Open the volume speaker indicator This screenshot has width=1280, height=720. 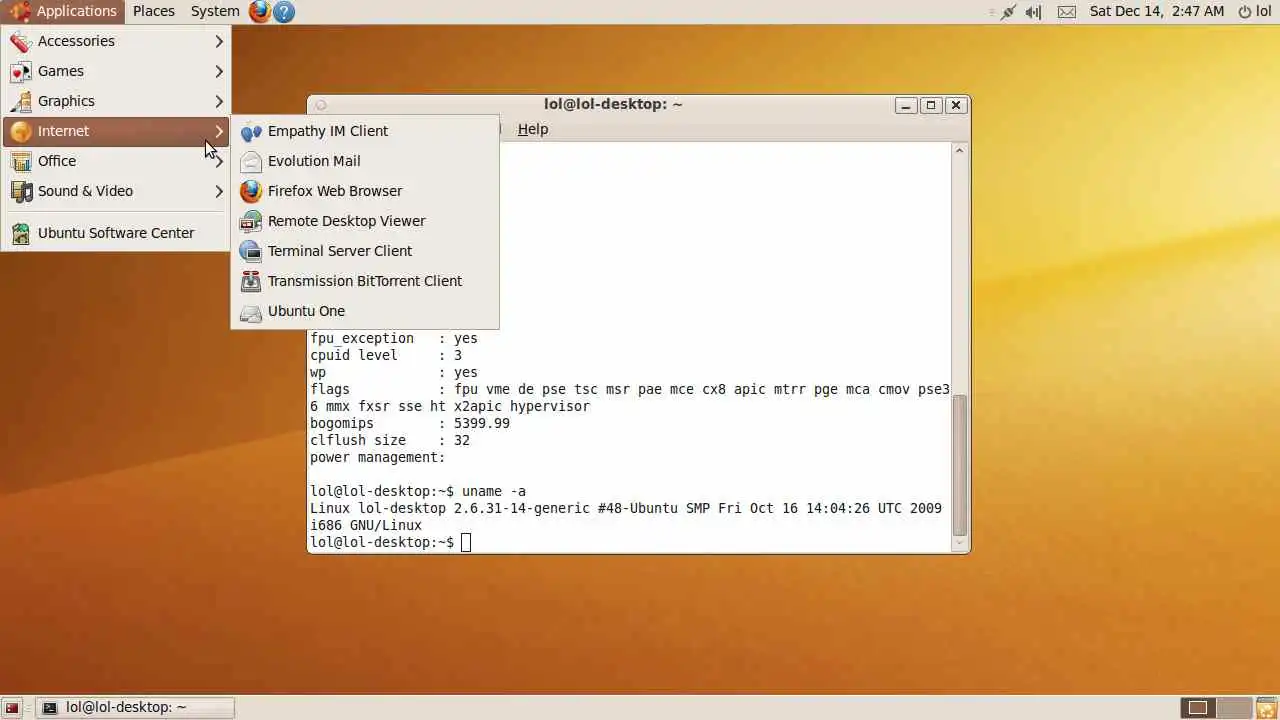pos(1034,12)
